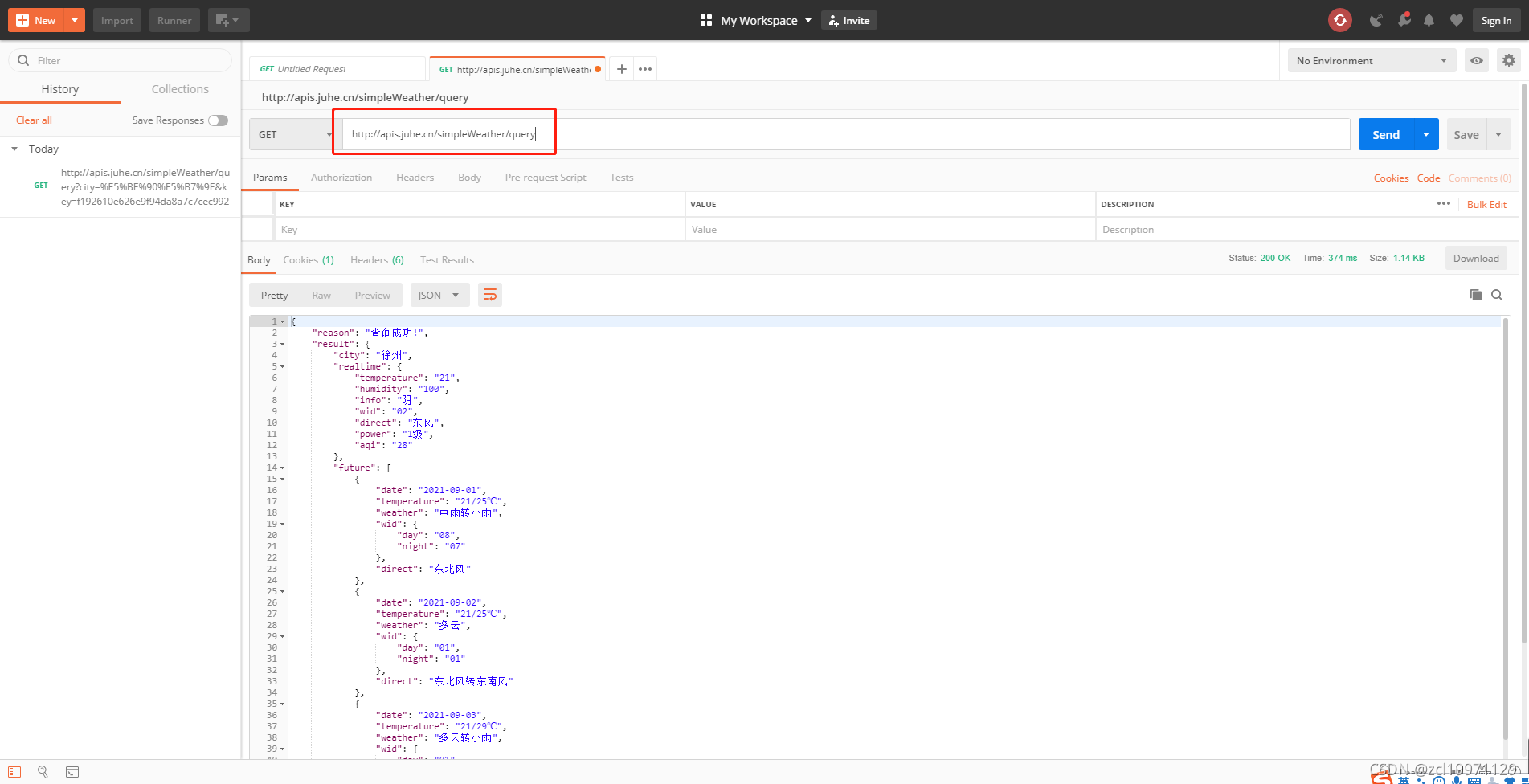Download the response with Download button
The image size is (1529, 784).
1476,258
